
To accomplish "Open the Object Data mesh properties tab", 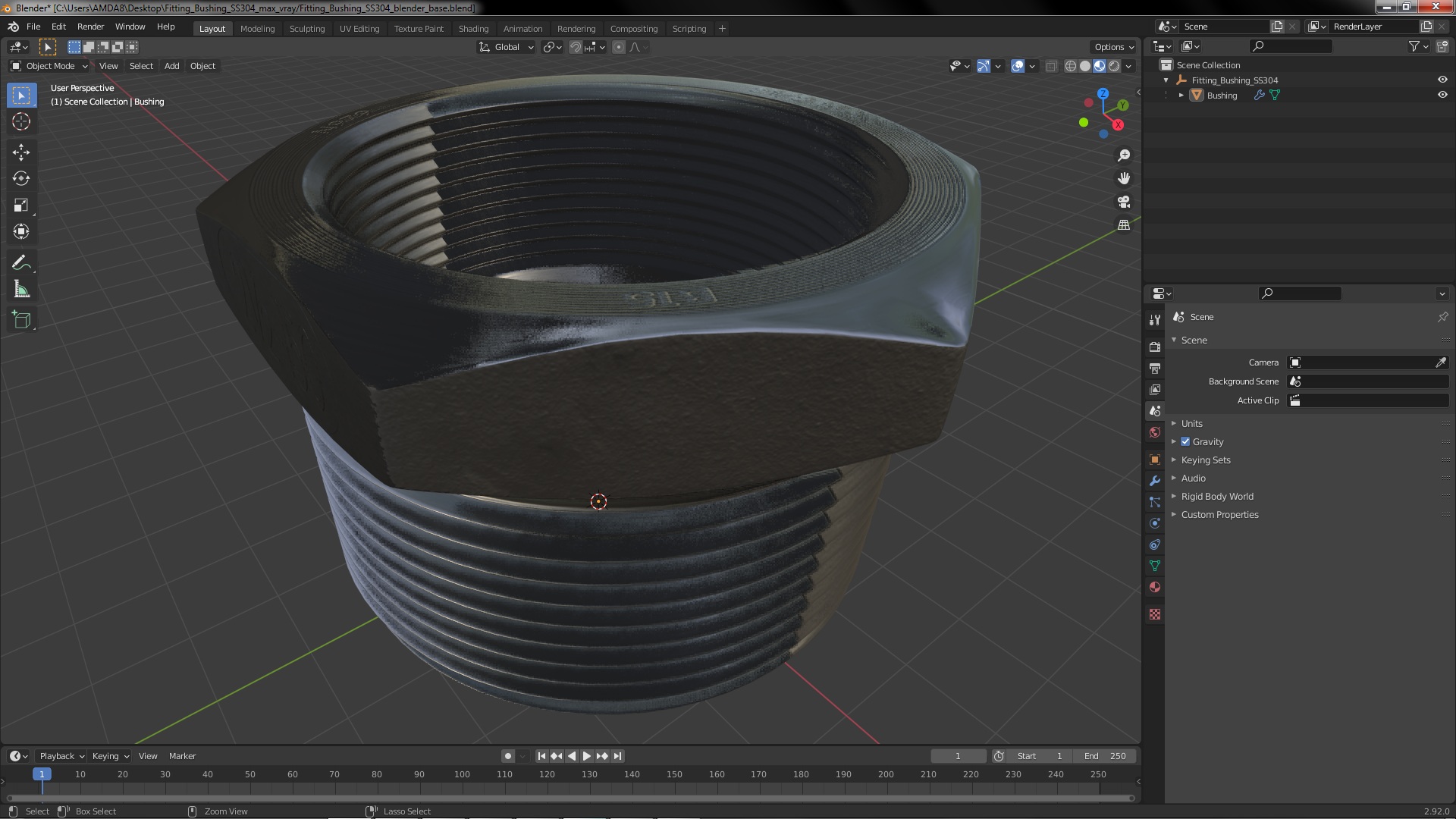I will pyautogui.click(x=1155, y=566).
